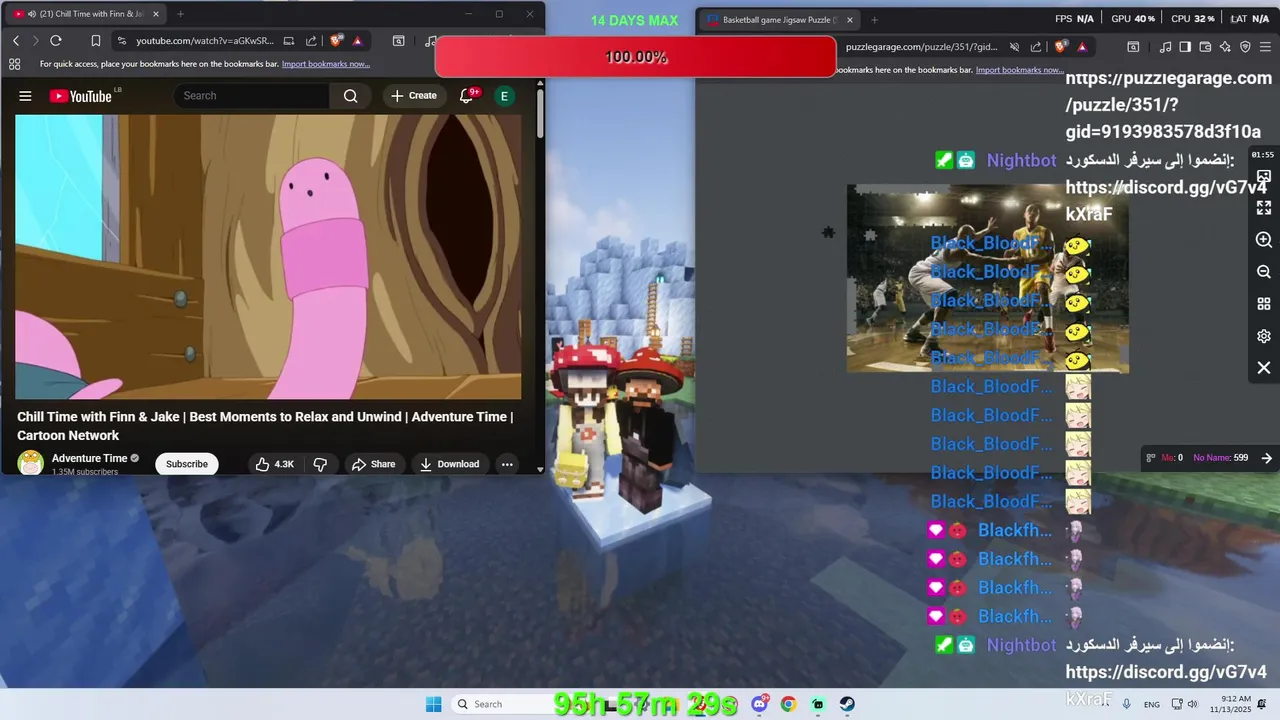Click the youtube.com address bar URL
Image resolution: width=1280 pixels, height=720 pixels.
(x=205, y=41)
